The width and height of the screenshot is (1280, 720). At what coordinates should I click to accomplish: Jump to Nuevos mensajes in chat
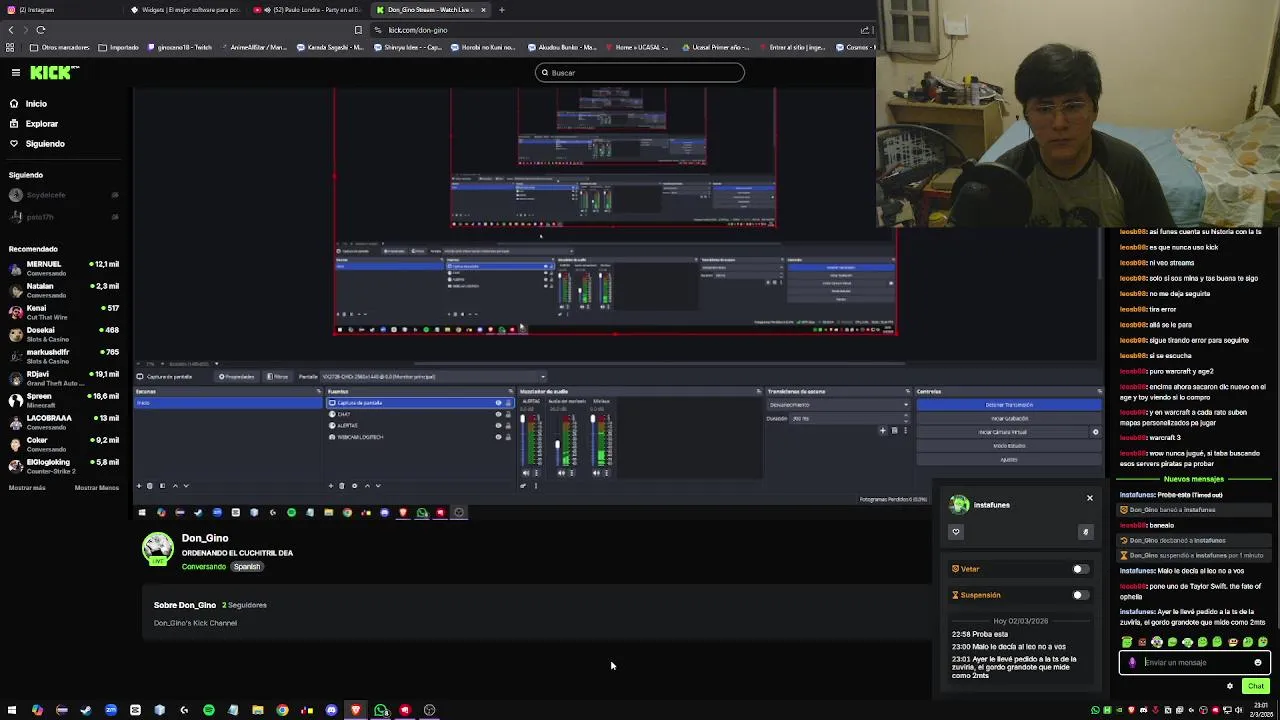(x=1193, y=479)
